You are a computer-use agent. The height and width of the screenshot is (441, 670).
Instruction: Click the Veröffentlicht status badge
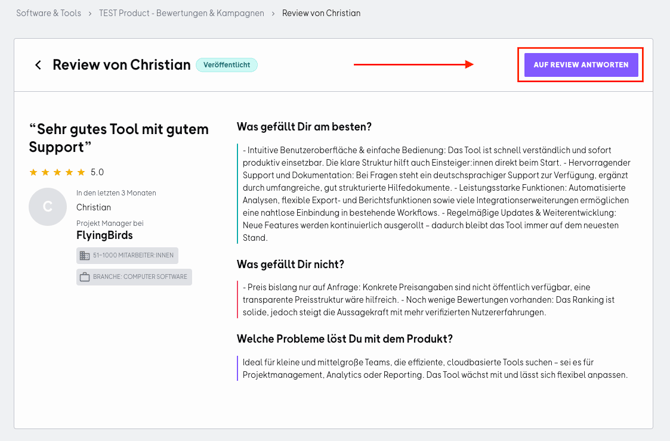pos(226,65)
